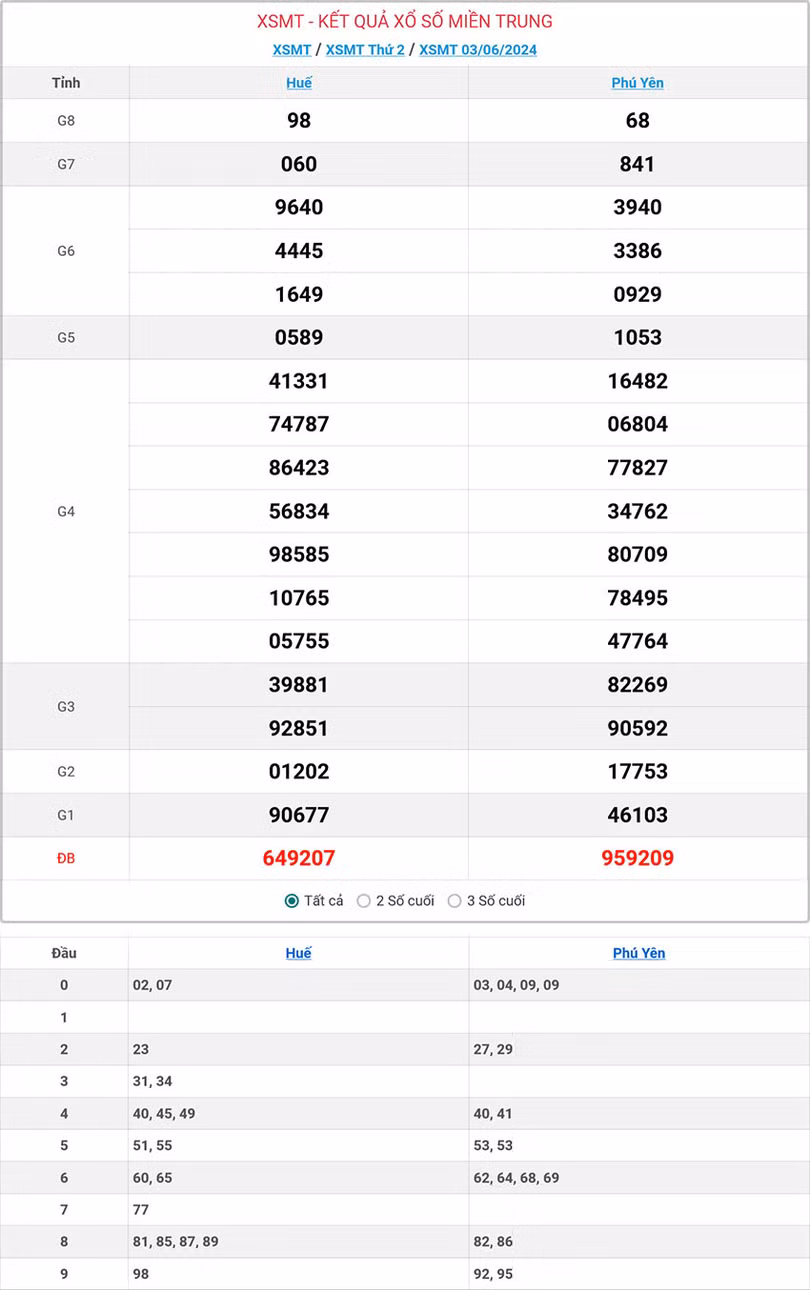Click the Đầu 0 values "02, 07"
Image resolution: width=810 pixels, height=1290 pixels.
pos(152,984)
